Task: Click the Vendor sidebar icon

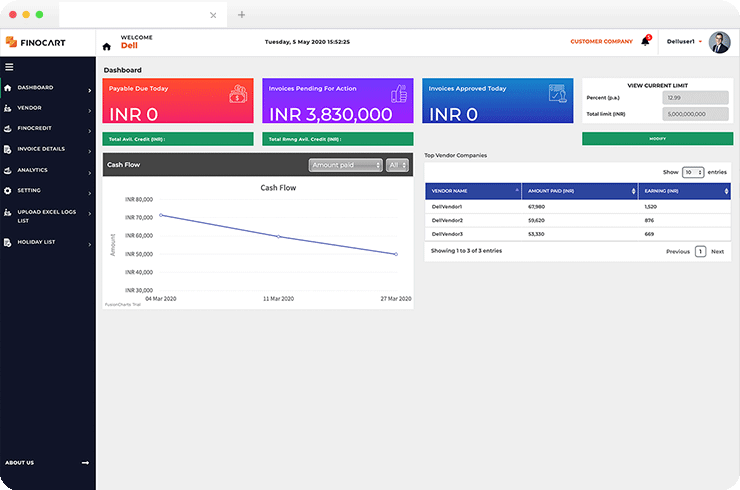Action: (8, 108)
